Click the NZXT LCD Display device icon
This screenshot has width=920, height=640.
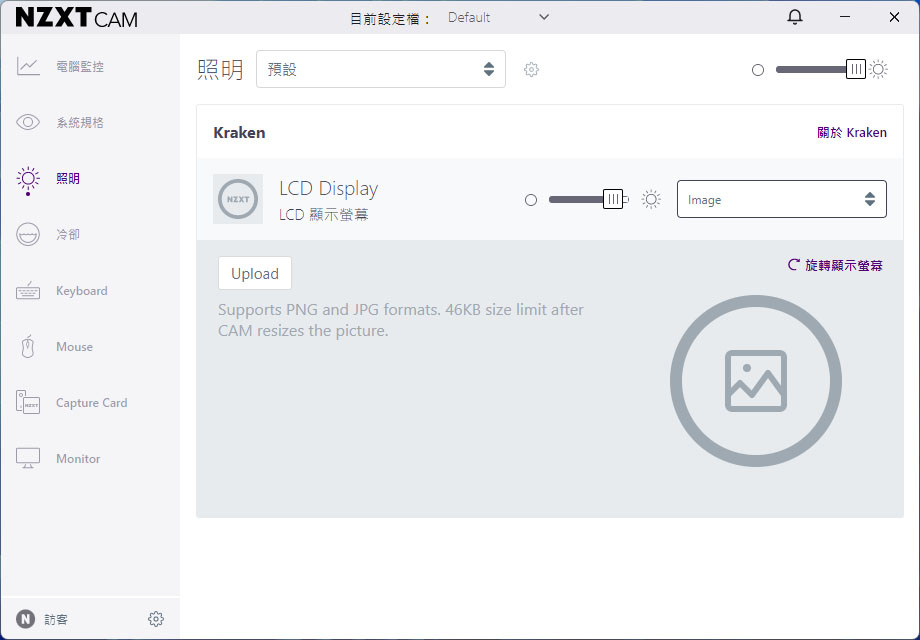[x=238, y=199]
